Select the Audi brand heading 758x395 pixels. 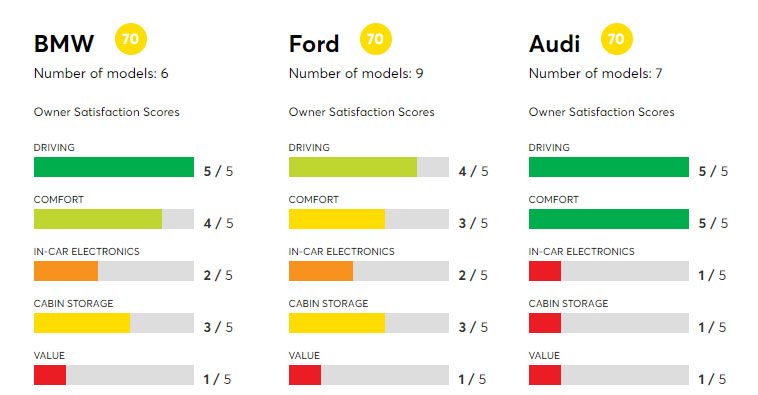(554, 44)
